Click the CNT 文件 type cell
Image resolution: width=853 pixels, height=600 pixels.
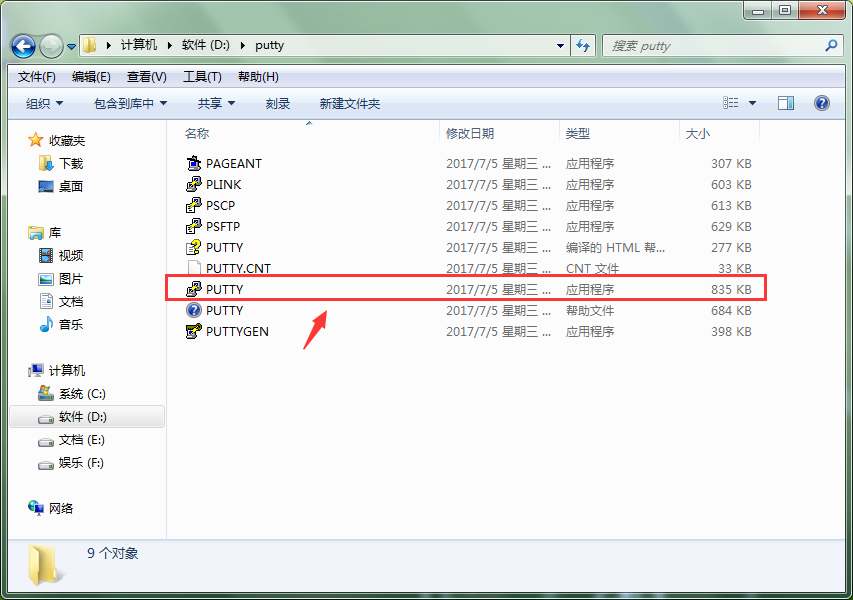tap(592, 268)
